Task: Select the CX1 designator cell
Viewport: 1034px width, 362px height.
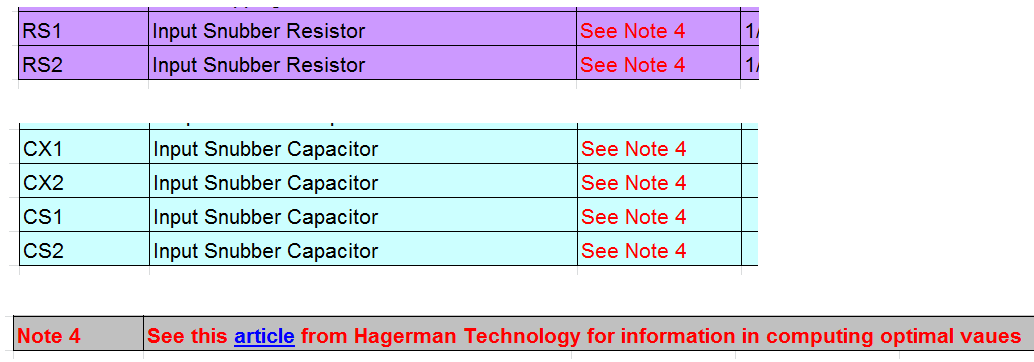Action: [84, 147]
